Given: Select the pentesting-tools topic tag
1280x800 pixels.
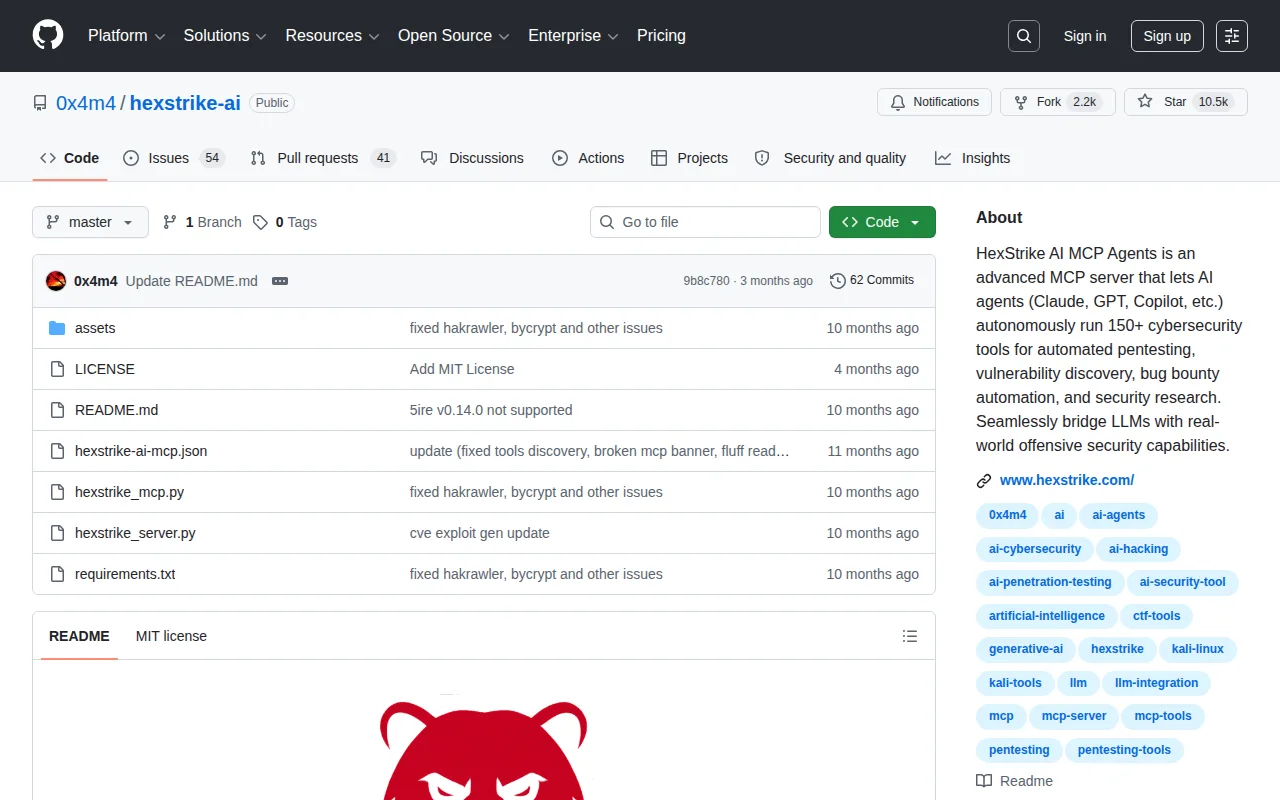Looking at the screenshot, I should [x=1125, y=750].
